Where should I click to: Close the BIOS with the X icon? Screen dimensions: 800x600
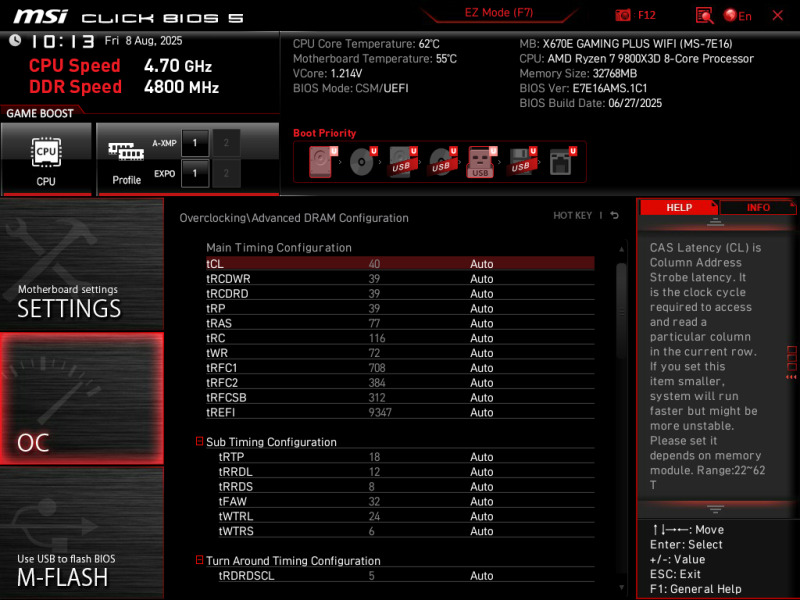(x=778, y=15)
